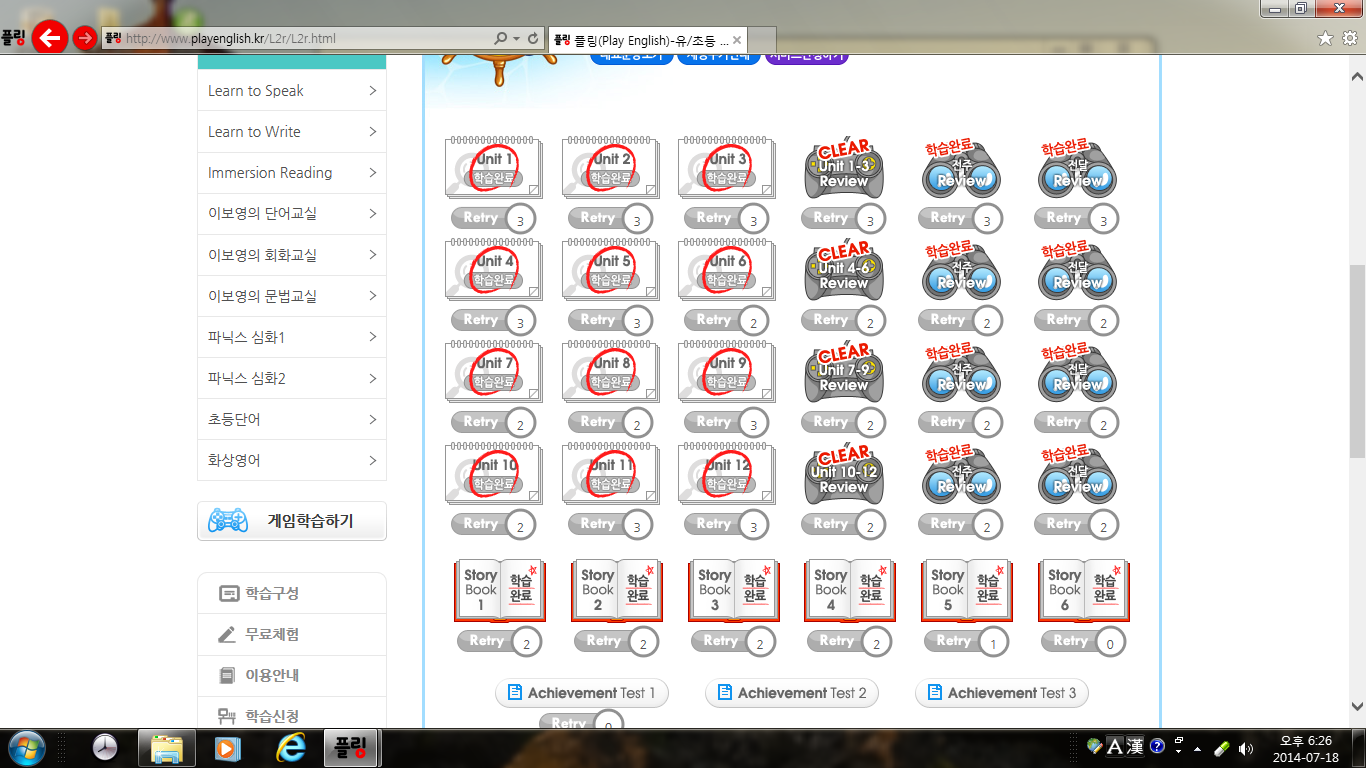The height and width of the screenshot is (768, 1366).
Task: Refresh the page in the address bar
Action: [533, 38]
